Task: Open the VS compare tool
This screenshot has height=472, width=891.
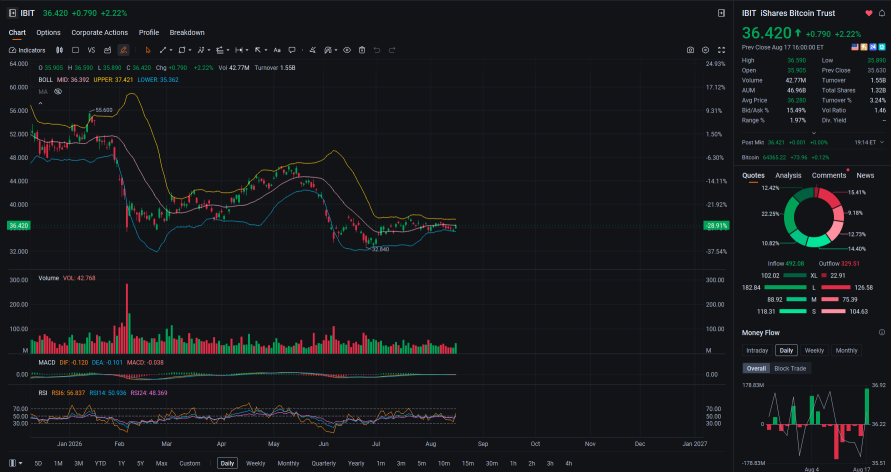Action: pyautogui.click(x=91, y=50)
